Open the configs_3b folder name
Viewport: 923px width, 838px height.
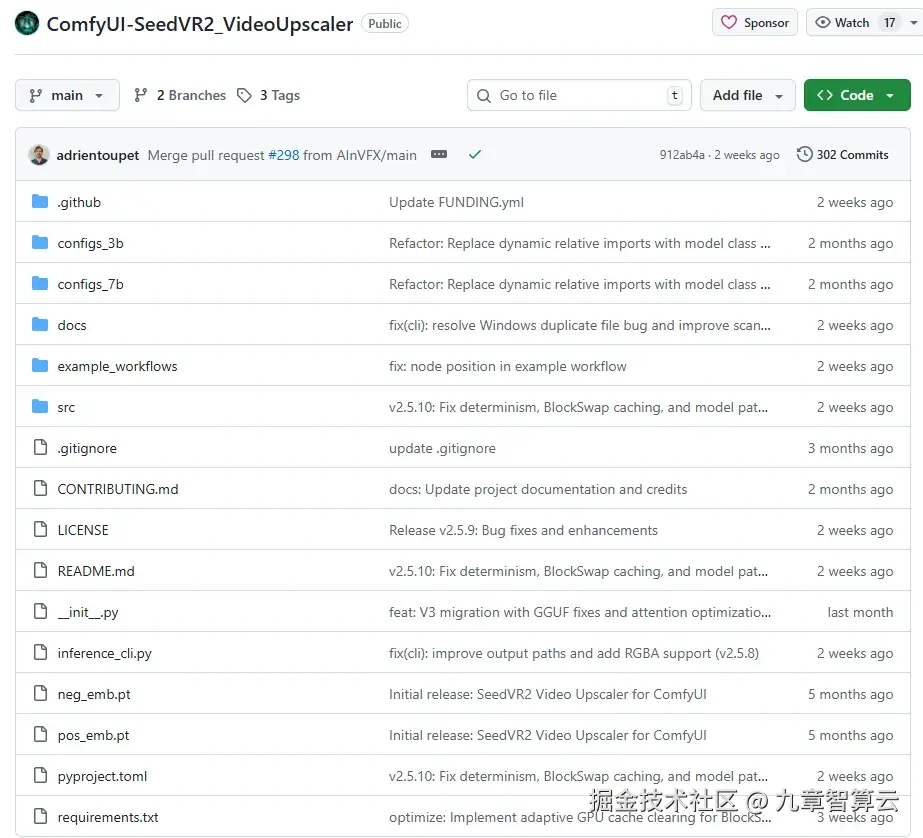[x=91, y=244]
